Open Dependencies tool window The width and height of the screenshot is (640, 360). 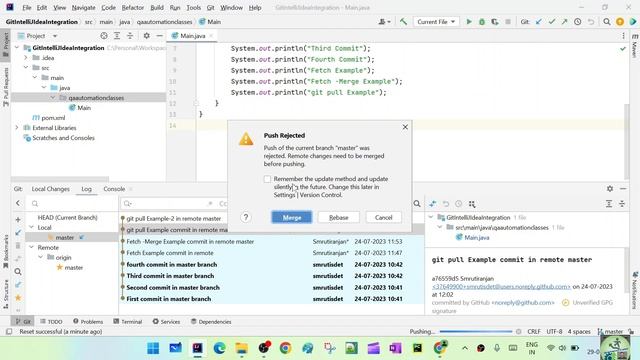(211, 322)
